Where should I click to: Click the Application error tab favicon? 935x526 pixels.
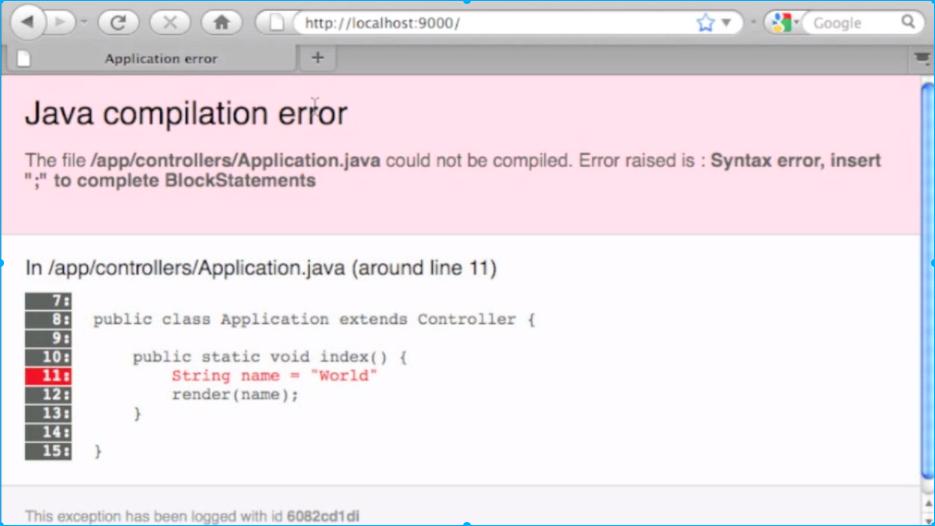click(24, 58)
